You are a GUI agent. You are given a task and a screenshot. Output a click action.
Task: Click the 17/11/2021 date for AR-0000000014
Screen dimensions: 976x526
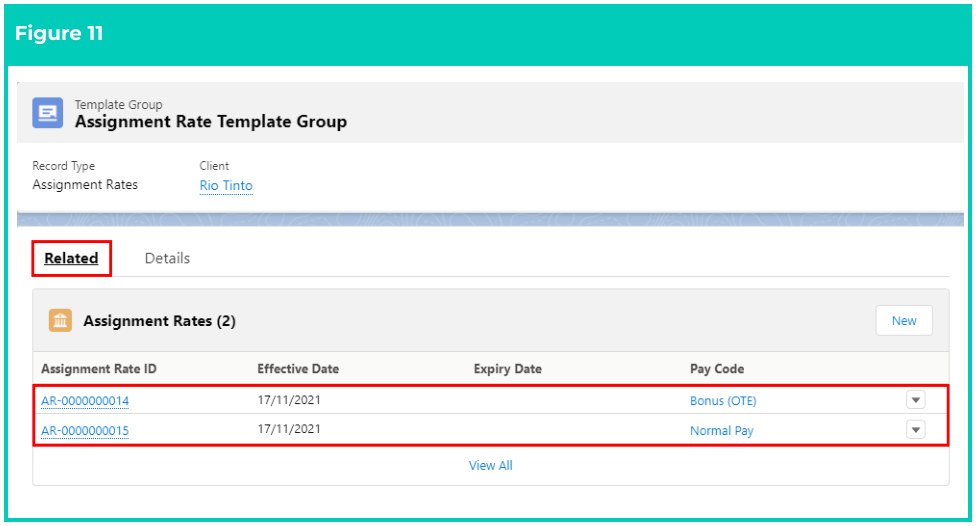pyautogui.click(x=289, y=400)
